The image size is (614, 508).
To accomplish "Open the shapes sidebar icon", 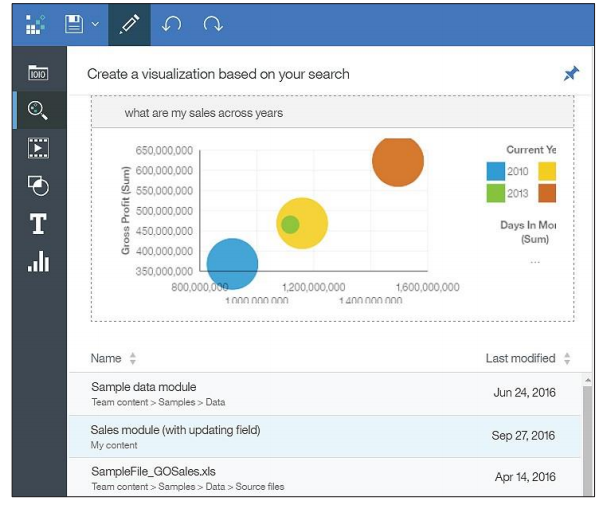I will (x=38, y=186).
